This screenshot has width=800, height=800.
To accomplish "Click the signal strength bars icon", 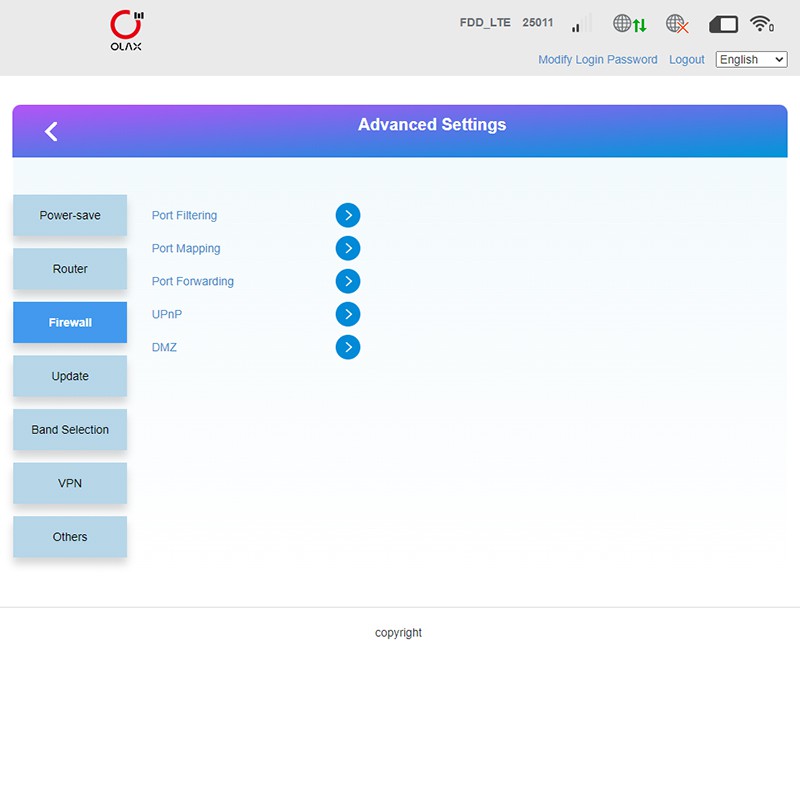I will 577,25.
